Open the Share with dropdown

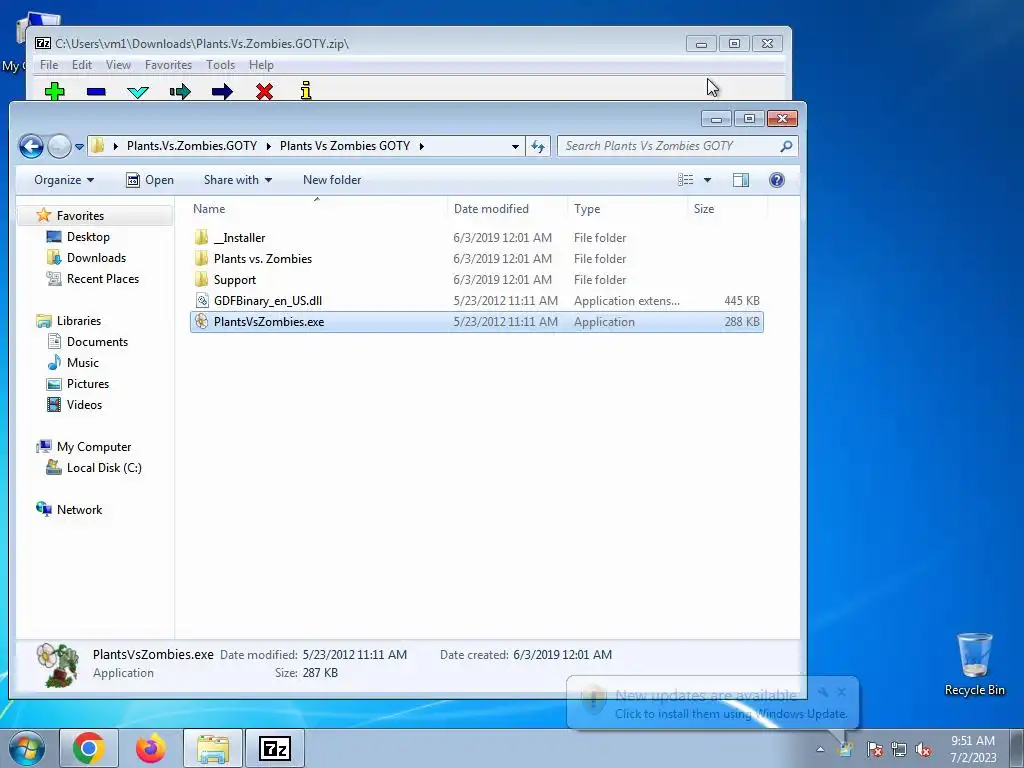[238, 180]
